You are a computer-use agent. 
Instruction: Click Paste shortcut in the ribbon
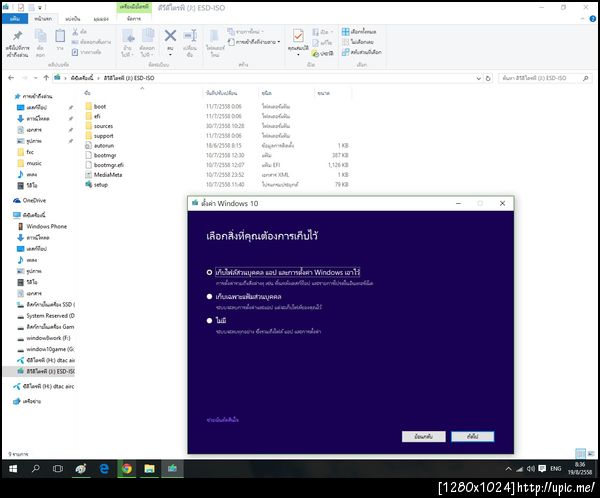pyautogui.click(x=86, y=52)
